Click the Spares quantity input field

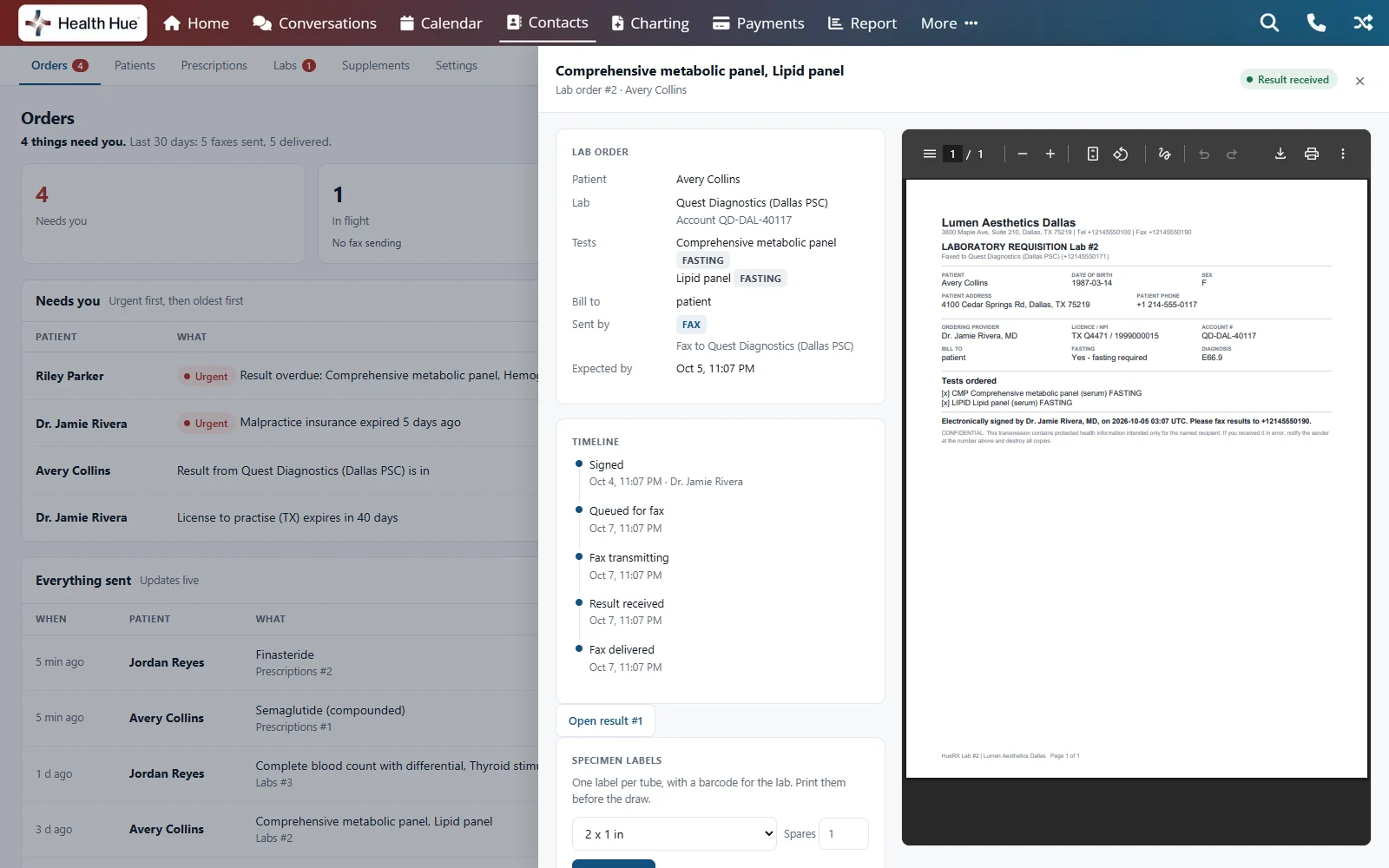843,833
